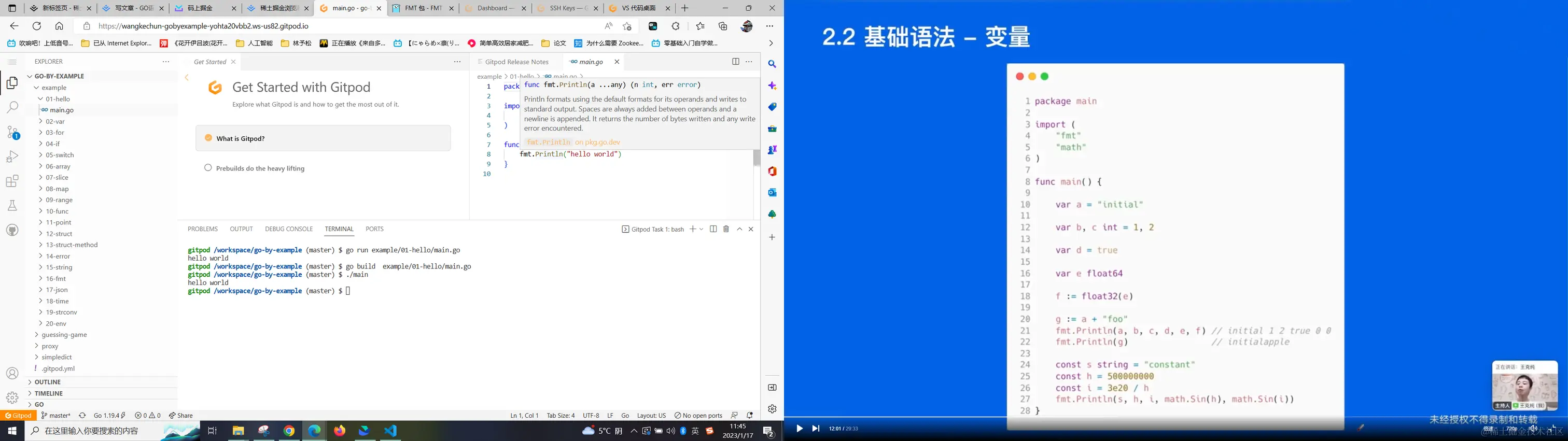Open the GitHub view in the activity bar
The image size is (1568, 441).
pyautogui.click(x=12, y=230)
